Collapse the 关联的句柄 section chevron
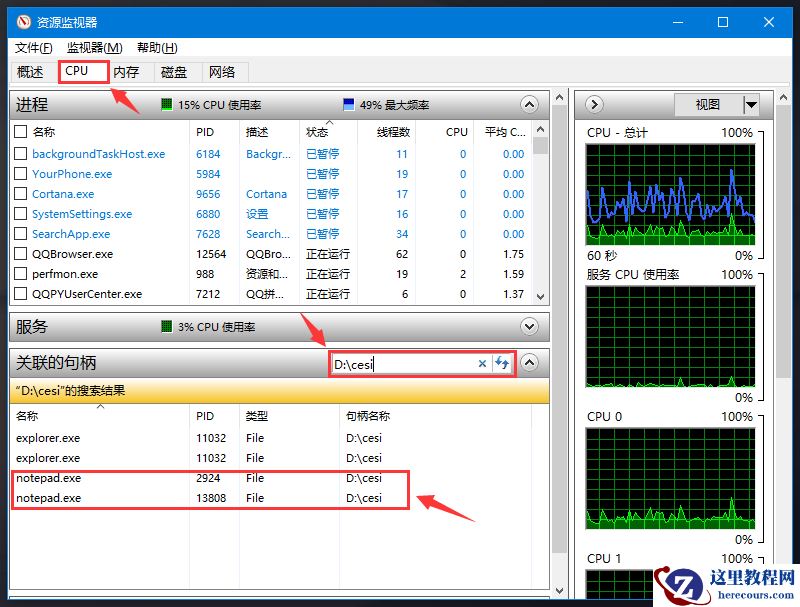Image resolution: width=800 pixels, height=607 pixels. 529,363
